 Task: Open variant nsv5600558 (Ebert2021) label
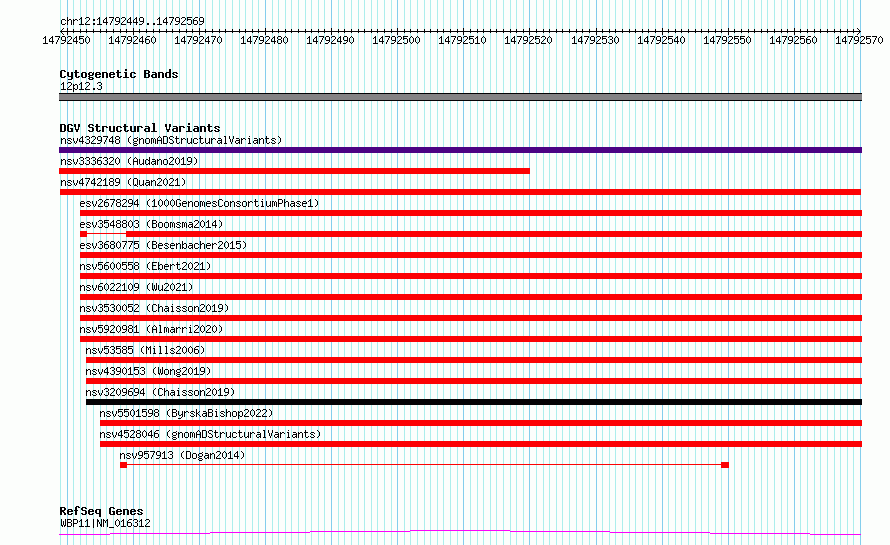point(145,266)
